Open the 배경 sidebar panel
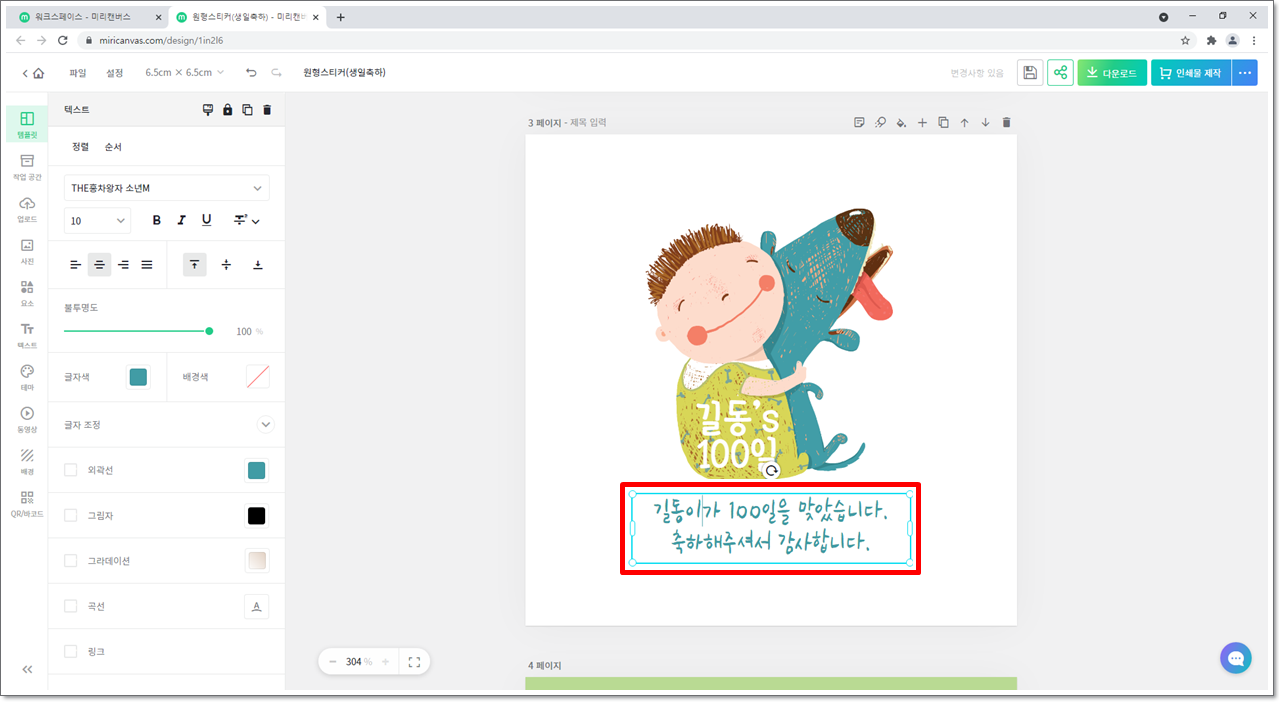This screenshot has width=1280, height=702. point(27,461)
